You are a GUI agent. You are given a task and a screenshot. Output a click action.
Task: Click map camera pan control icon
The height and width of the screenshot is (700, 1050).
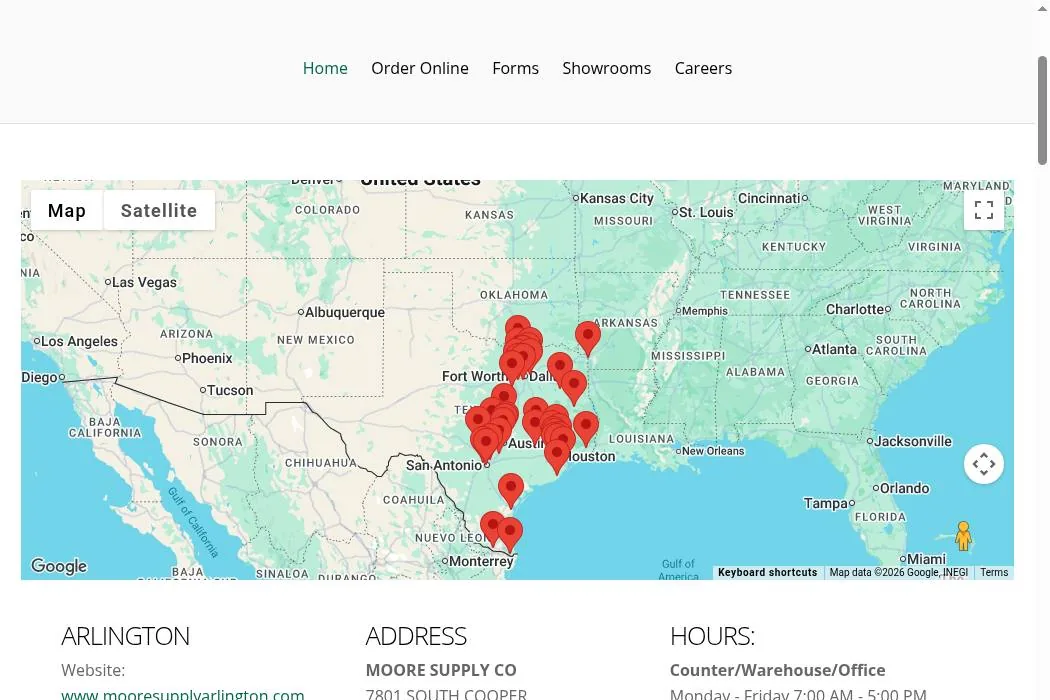984,464
